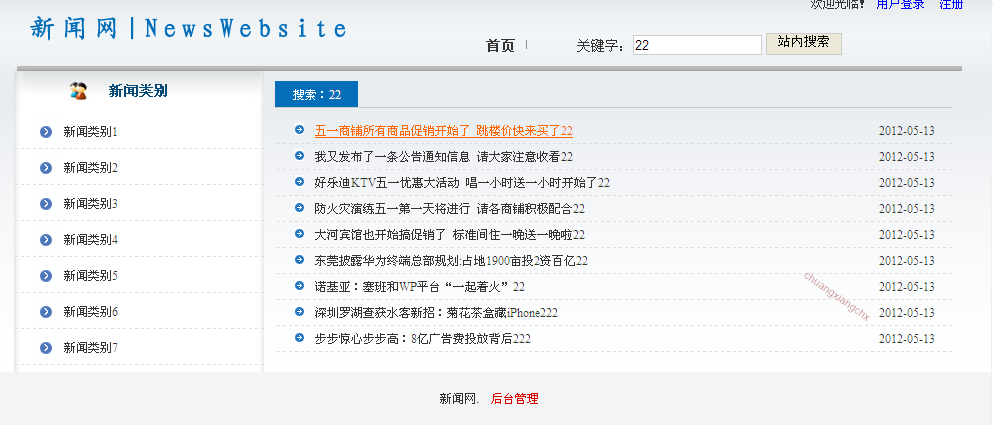Click the arrow icon beside 新闻类别6
The height and width of the screenshot is (425, 993).
tap(46, 312)
